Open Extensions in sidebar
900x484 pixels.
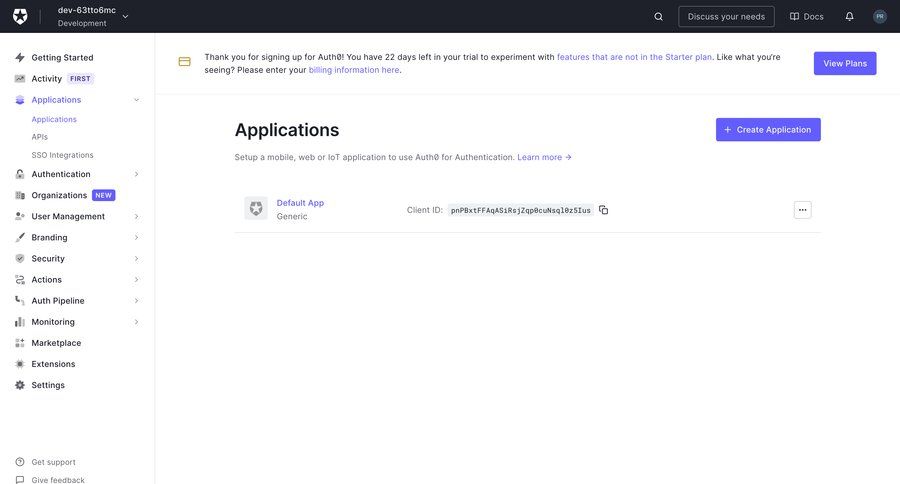53,364
